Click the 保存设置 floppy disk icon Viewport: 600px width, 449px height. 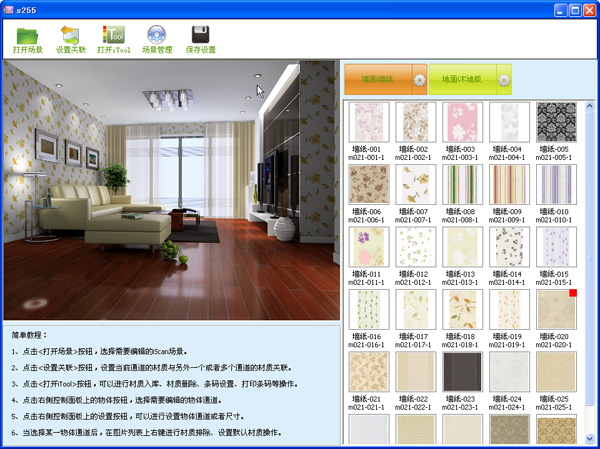pos(201,35)
